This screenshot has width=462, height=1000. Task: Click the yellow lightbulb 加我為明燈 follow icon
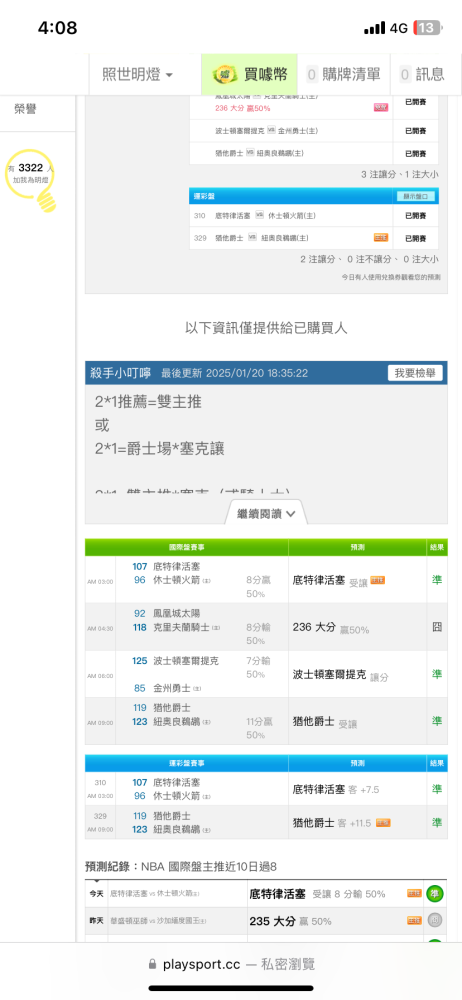pos(31,180)
